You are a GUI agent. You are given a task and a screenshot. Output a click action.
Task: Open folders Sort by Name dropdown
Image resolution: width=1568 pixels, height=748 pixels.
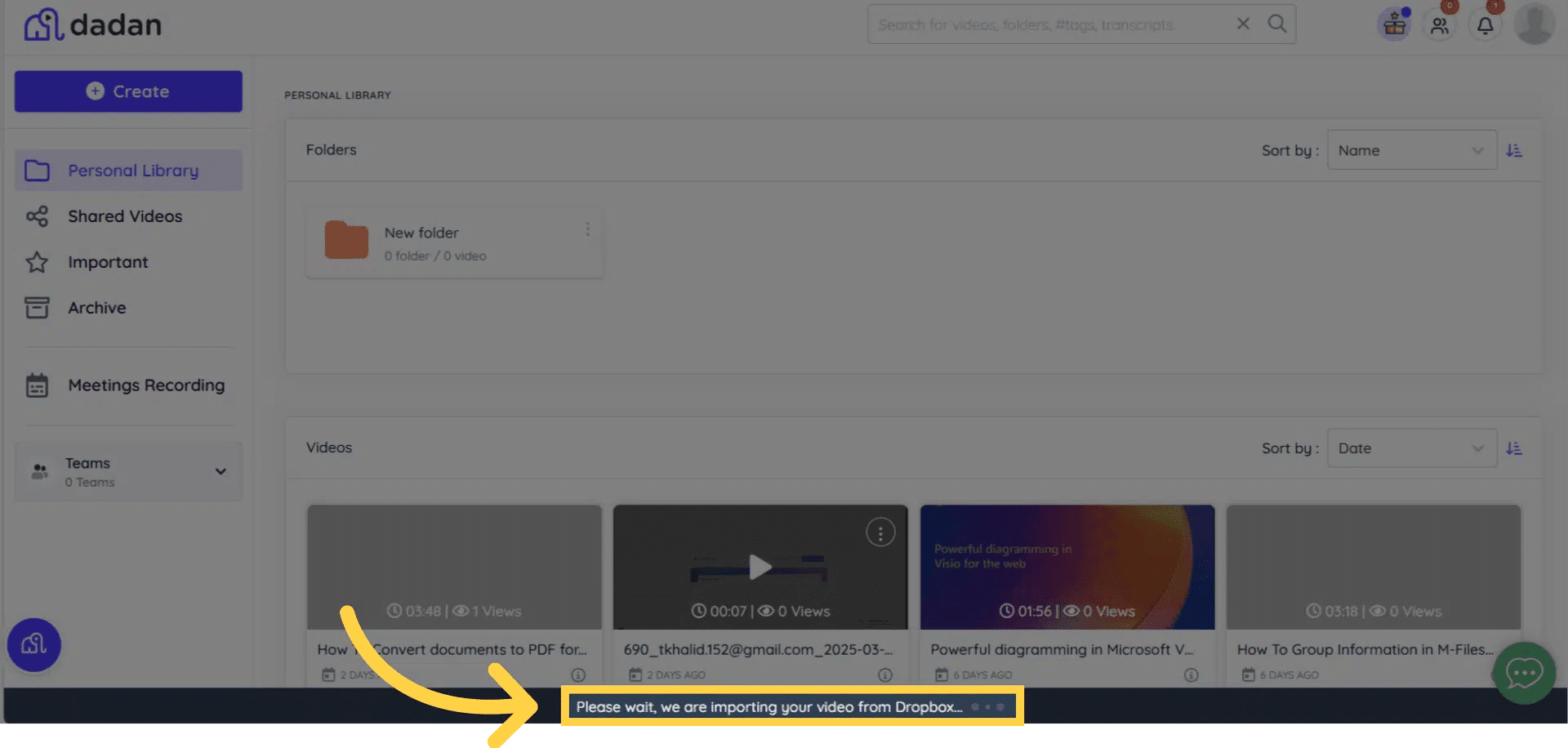(x=1412, y=150)
